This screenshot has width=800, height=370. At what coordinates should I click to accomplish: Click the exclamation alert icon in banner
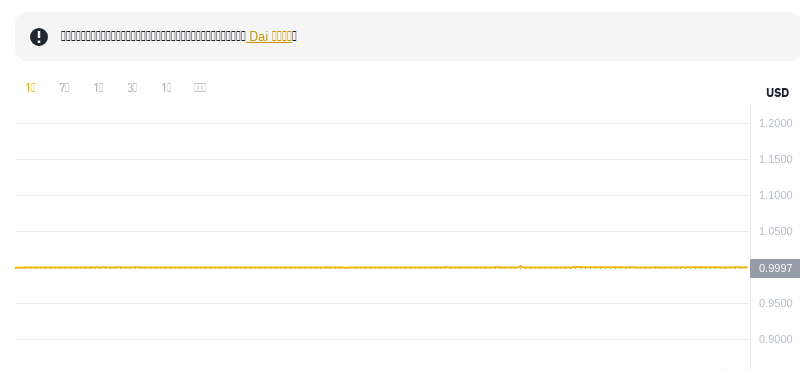click(39, 37)
